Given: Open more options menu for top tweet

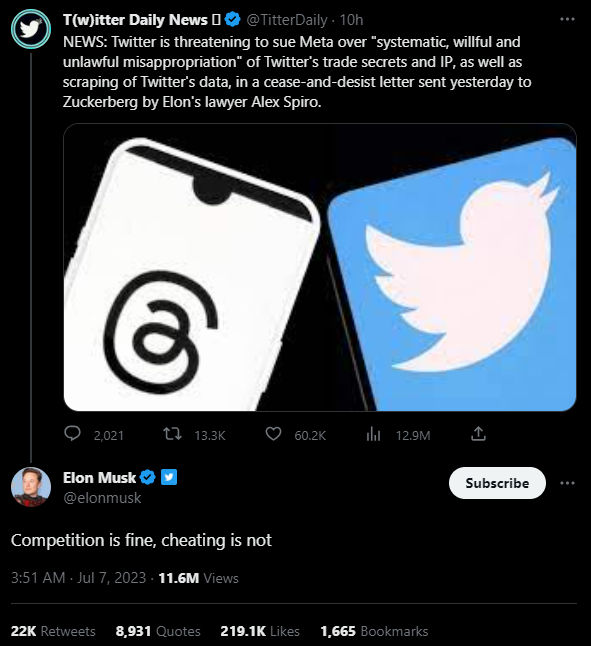Looking at the screenshot, I should (x=567, y=19).
